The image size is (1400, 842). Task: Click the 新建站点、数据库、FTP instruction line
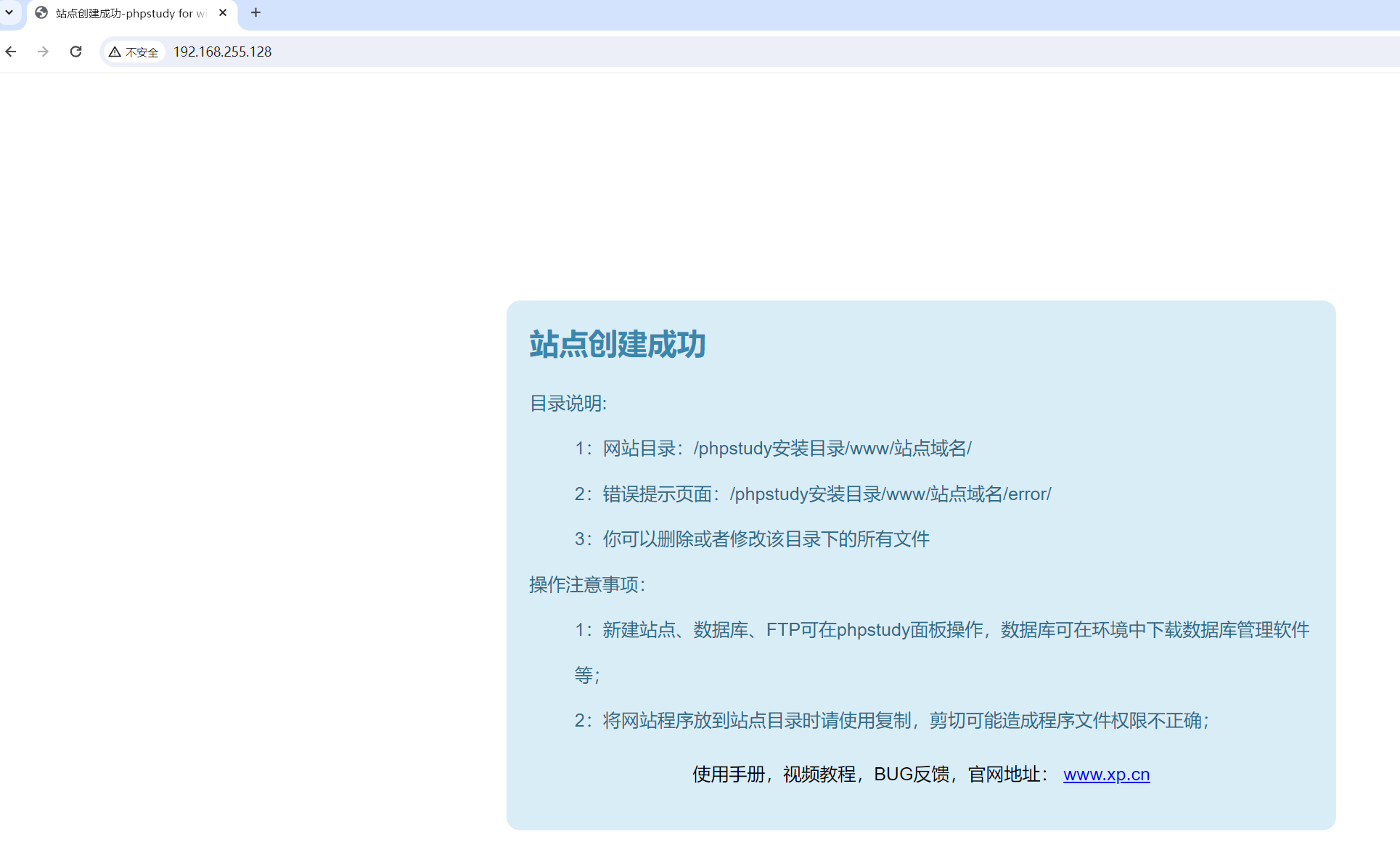(941, 630)
